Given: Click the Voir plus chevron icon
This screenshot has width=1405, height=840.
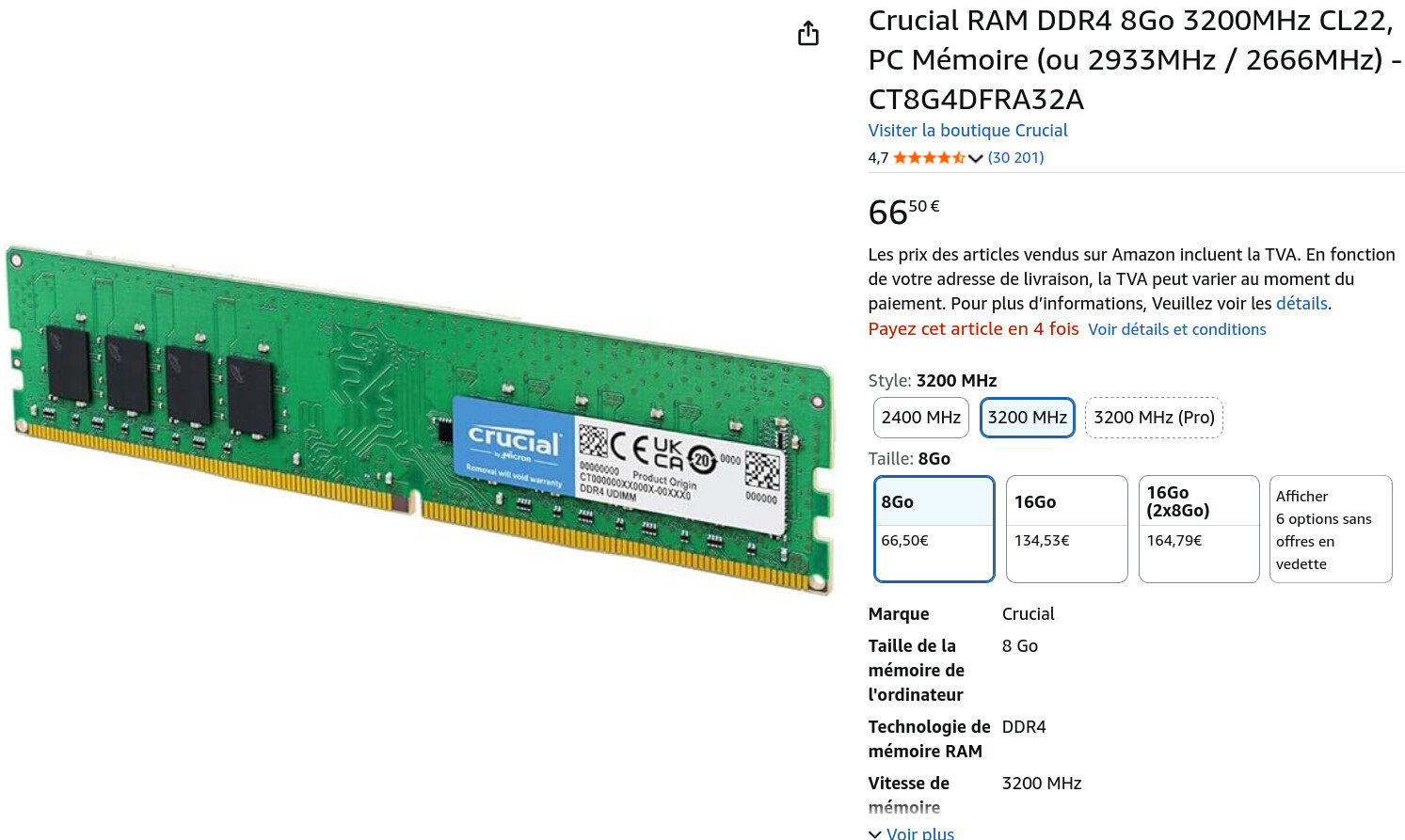Looking at the screenshot, I should [875, 834].
